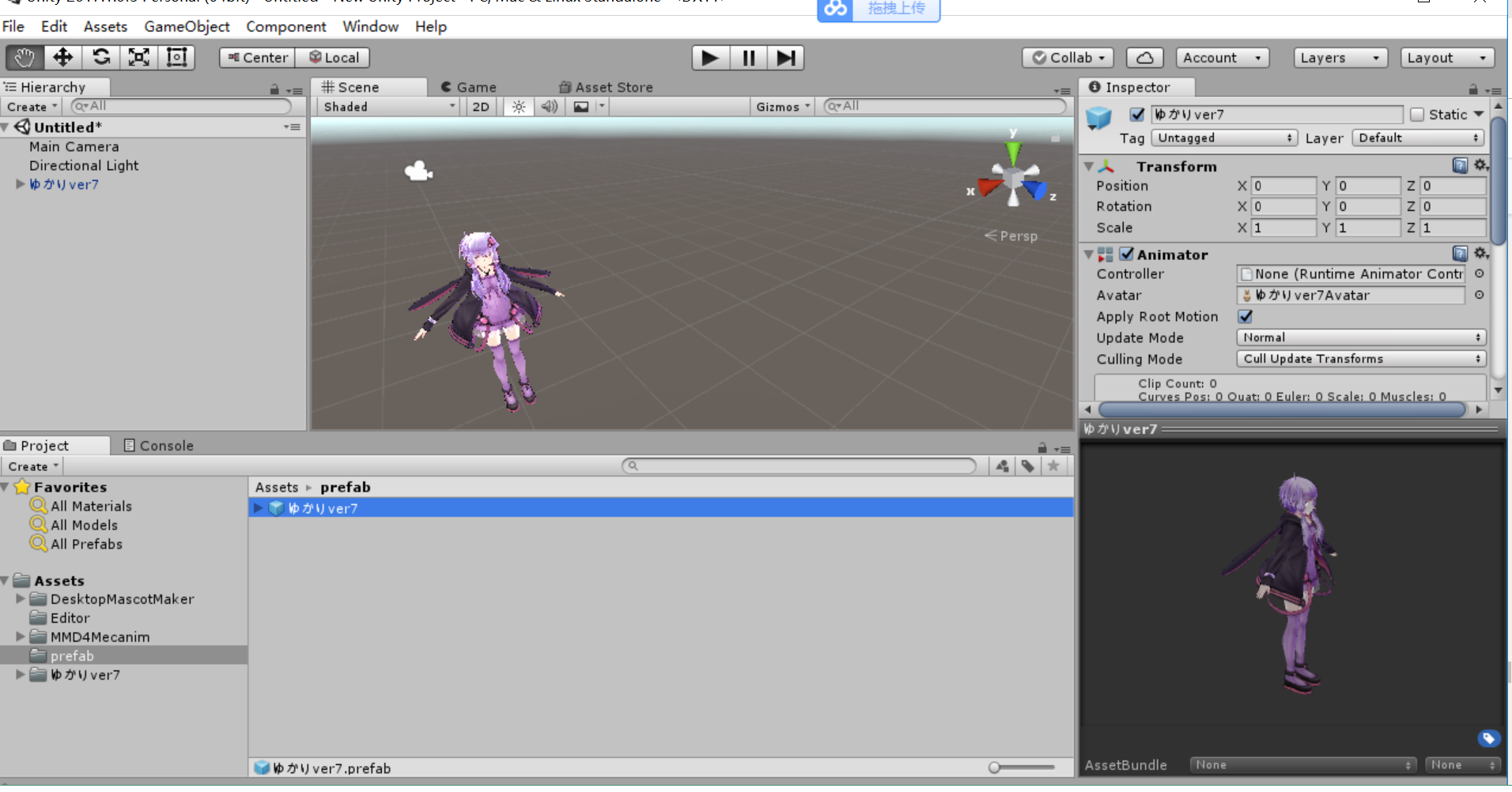Screen dimensions: 1512x792
Task: Click the Inspector lock icon
Action: pyautogui.click(x=1472, y=89)
